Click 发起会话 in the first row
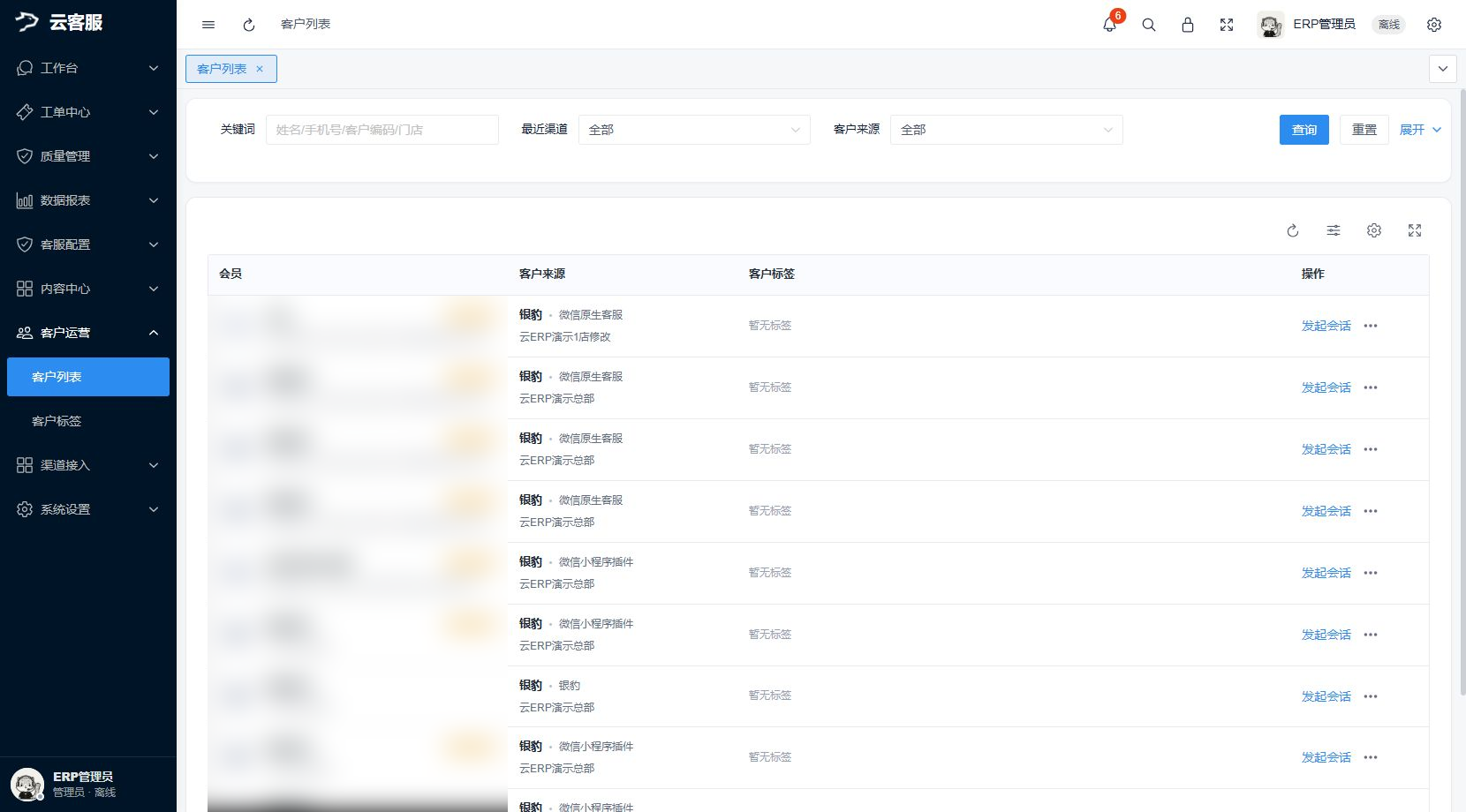1466x812 pixels. click(1326, 326)
